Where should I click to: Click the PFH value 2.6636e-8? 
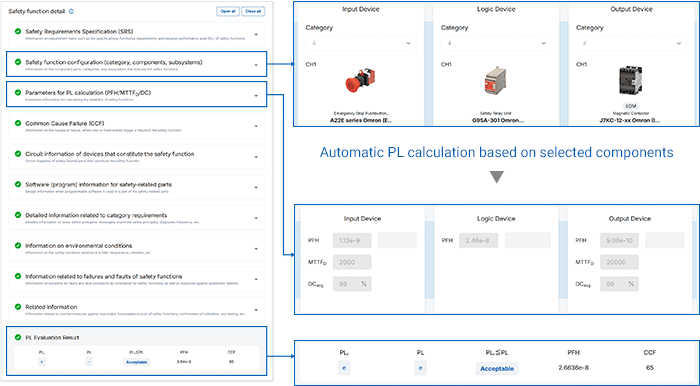[x=574, y=368]
